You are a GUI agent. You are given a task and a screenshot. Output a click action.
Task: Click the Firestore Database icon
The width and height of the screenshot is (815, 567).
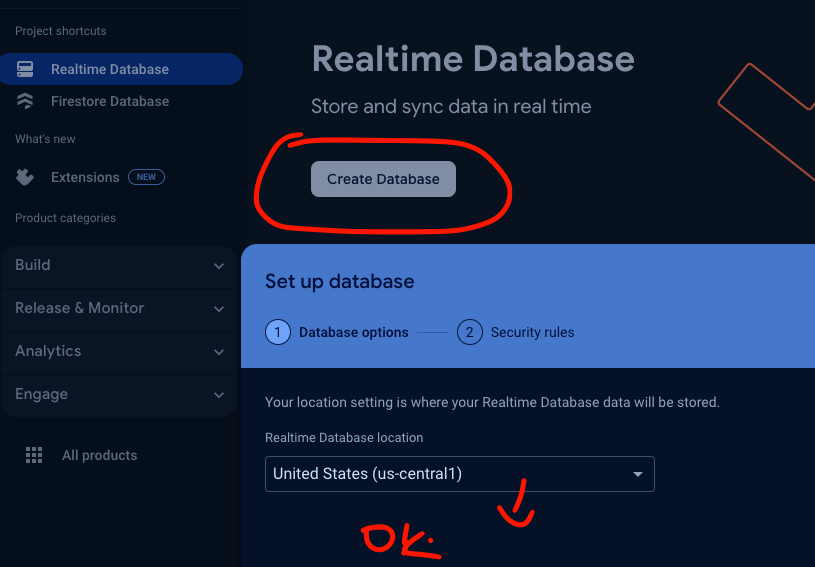pos(25,101)
